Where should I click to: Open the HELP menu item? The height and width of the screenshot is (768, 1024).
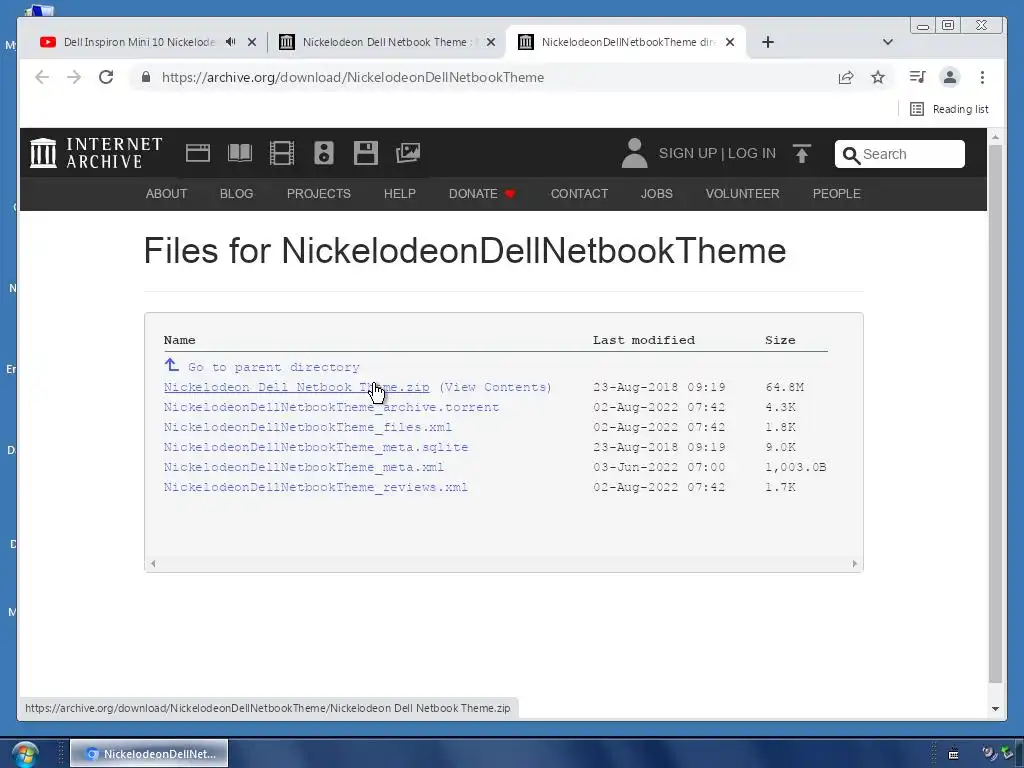click(400, 194)
